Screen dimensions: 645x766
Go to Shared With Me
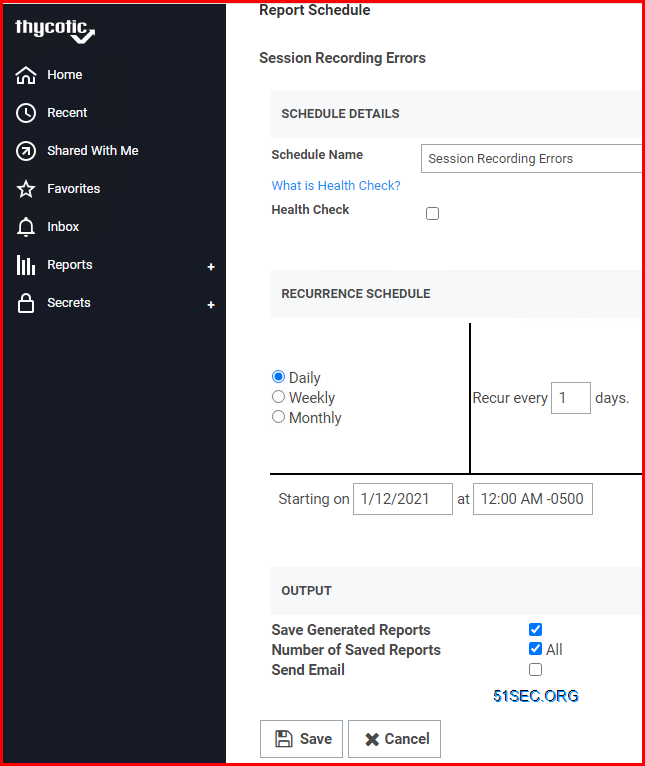[93, 151]
